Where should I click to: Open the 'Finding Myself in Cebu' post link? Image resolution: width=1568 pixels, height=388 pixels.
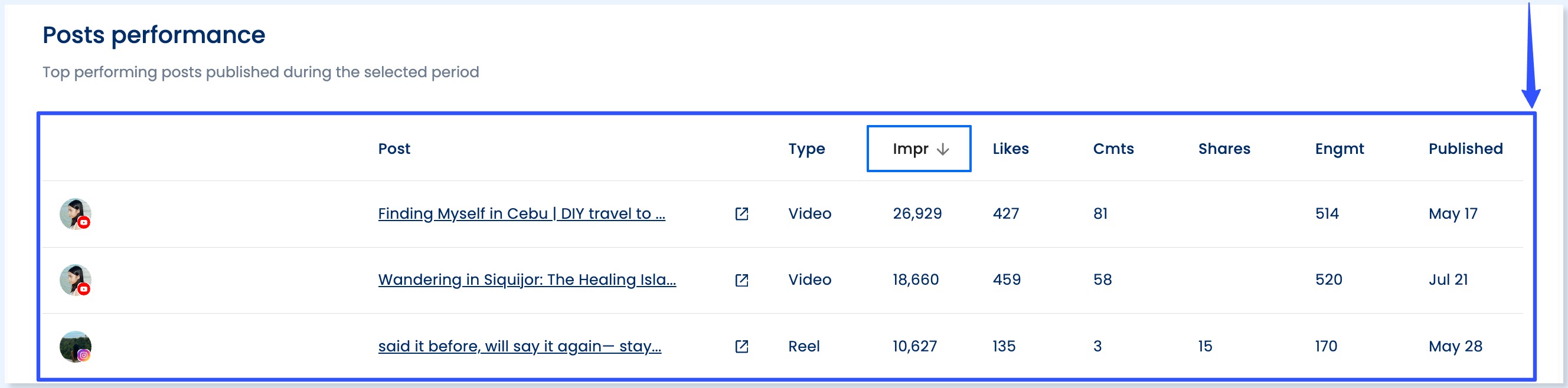click(x=522, y=214)
